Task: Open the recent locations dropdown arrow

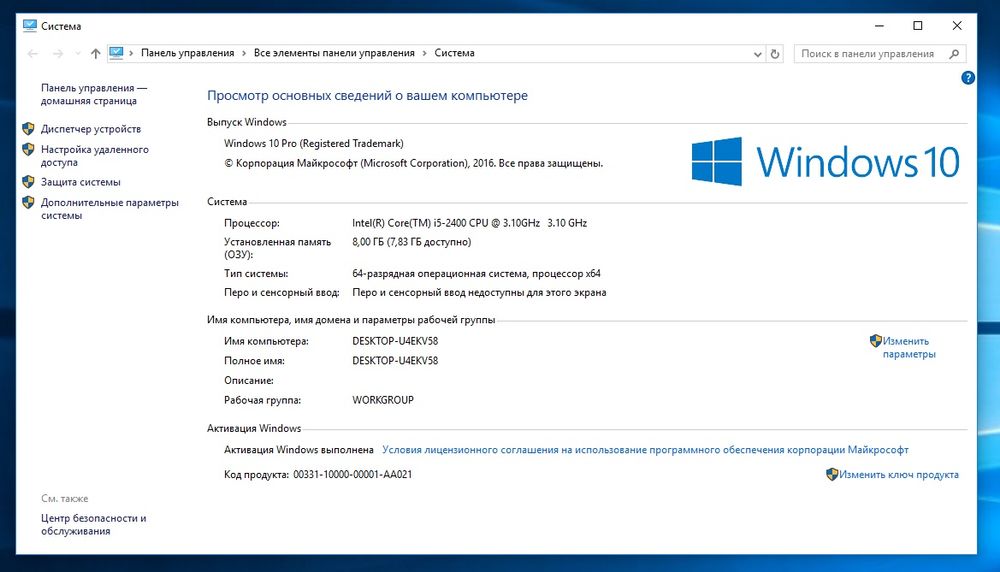Action: (78, 54)
